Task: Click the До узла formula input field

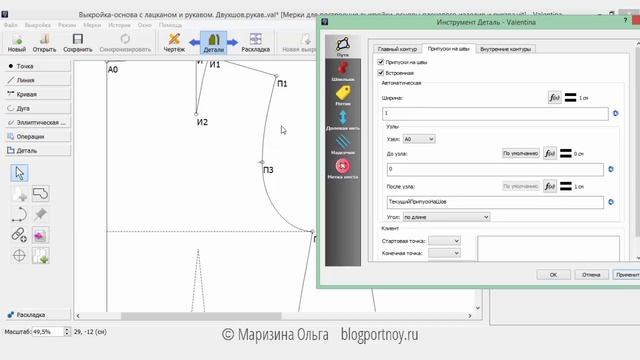Action: [495, 169]
